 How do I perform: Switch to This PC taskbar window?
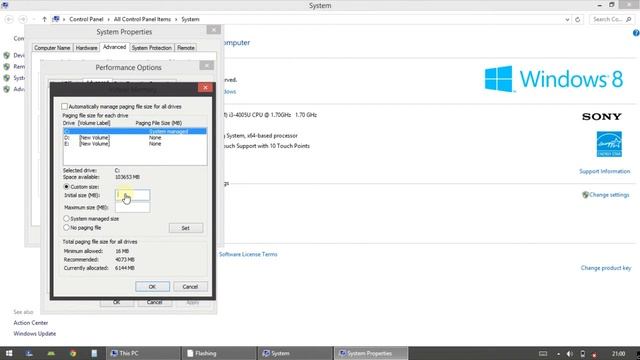click(x=144, y=353)
